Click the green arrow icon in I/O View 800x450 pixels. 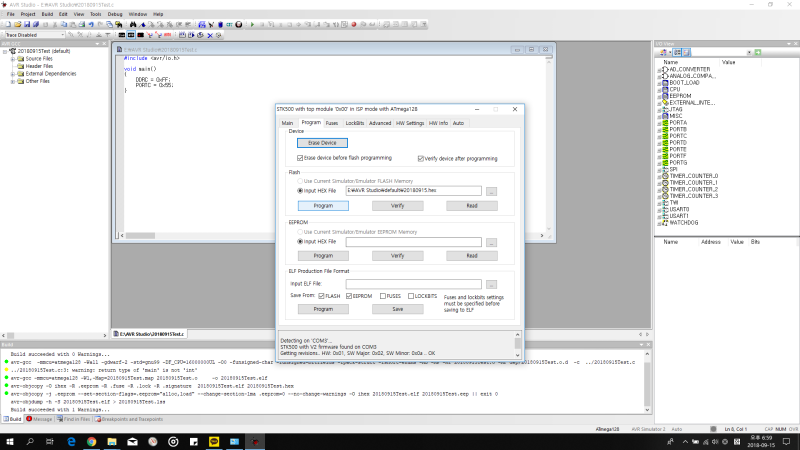[758, 53]
